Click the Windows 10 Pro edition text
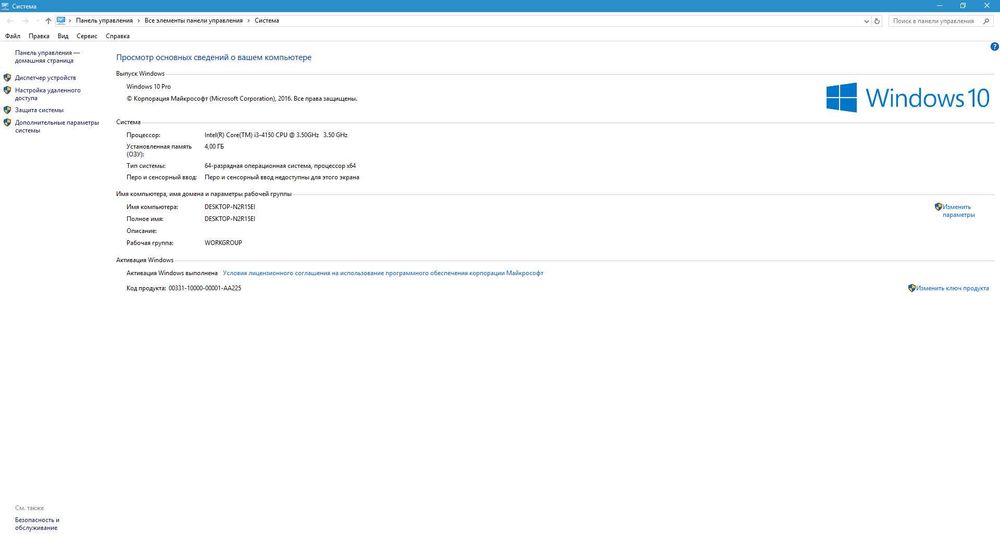Viewport: 1000px width, 542px height. (x=149, y=87)
